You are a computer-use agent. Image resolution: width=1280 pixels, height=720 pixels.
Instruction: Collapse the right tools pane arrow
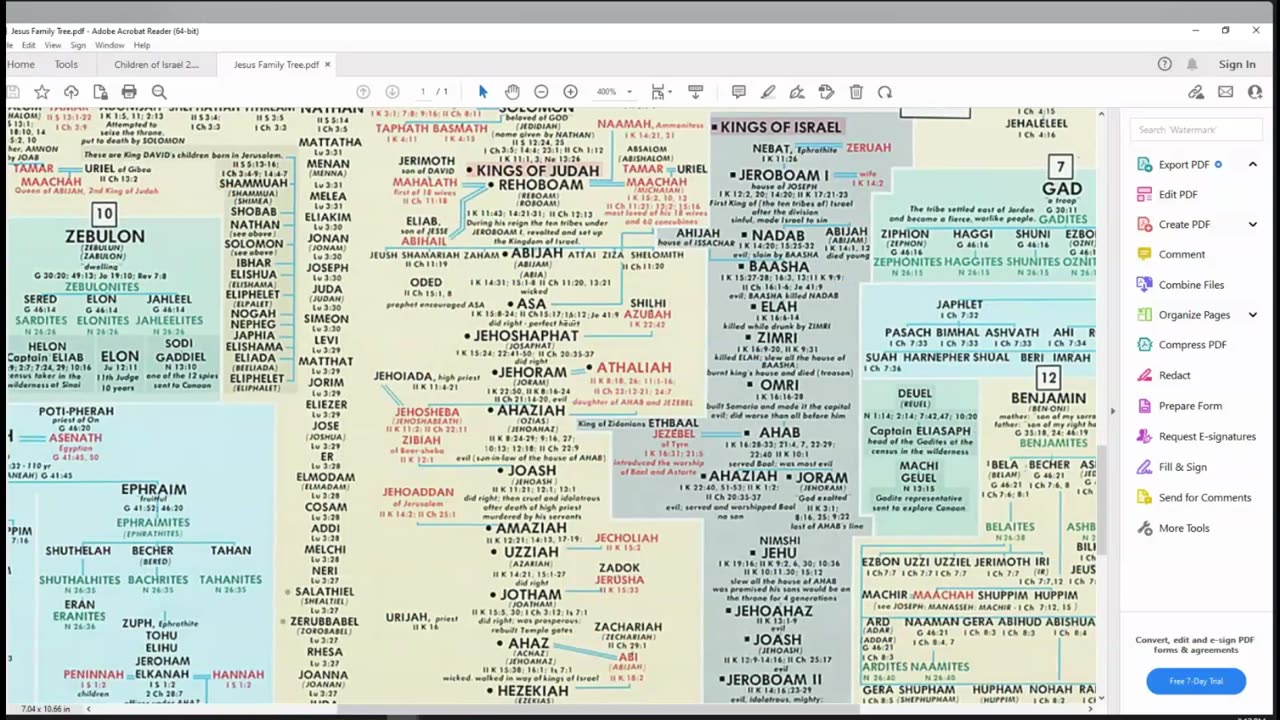point(1112,411)
